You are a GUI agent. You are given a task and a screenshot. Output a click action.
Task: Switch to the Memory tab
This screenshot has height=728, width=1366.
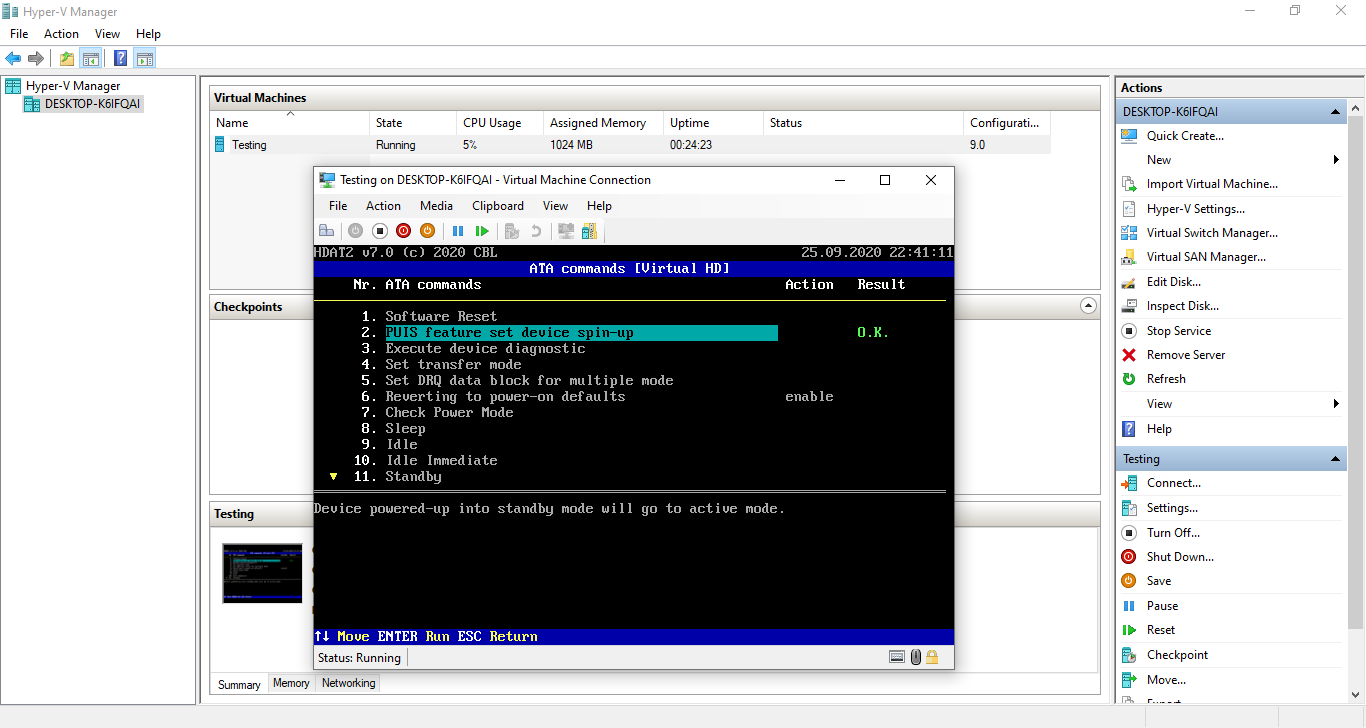coord(291,683)
